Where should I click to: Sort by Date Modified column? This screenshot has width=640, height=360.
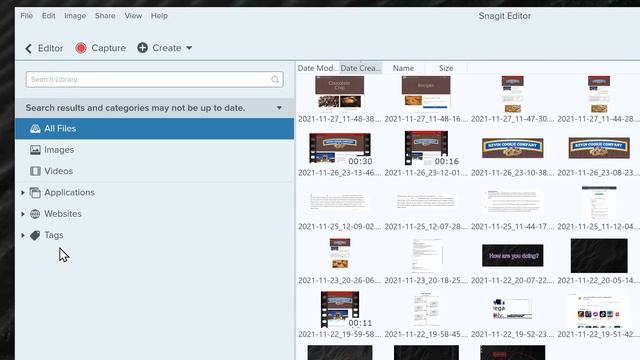pyautogui.click(x=318, y=68)
